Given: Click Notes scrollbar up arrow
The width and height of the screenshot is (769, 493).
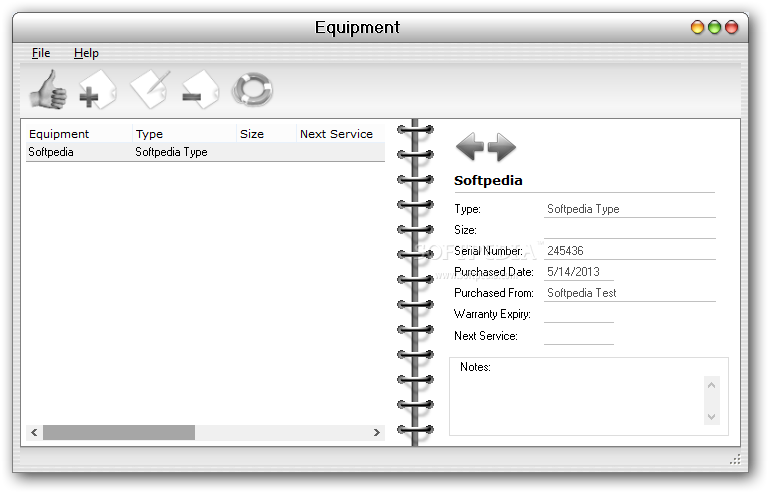Looking at the screenshot, I should pos(712,385).
